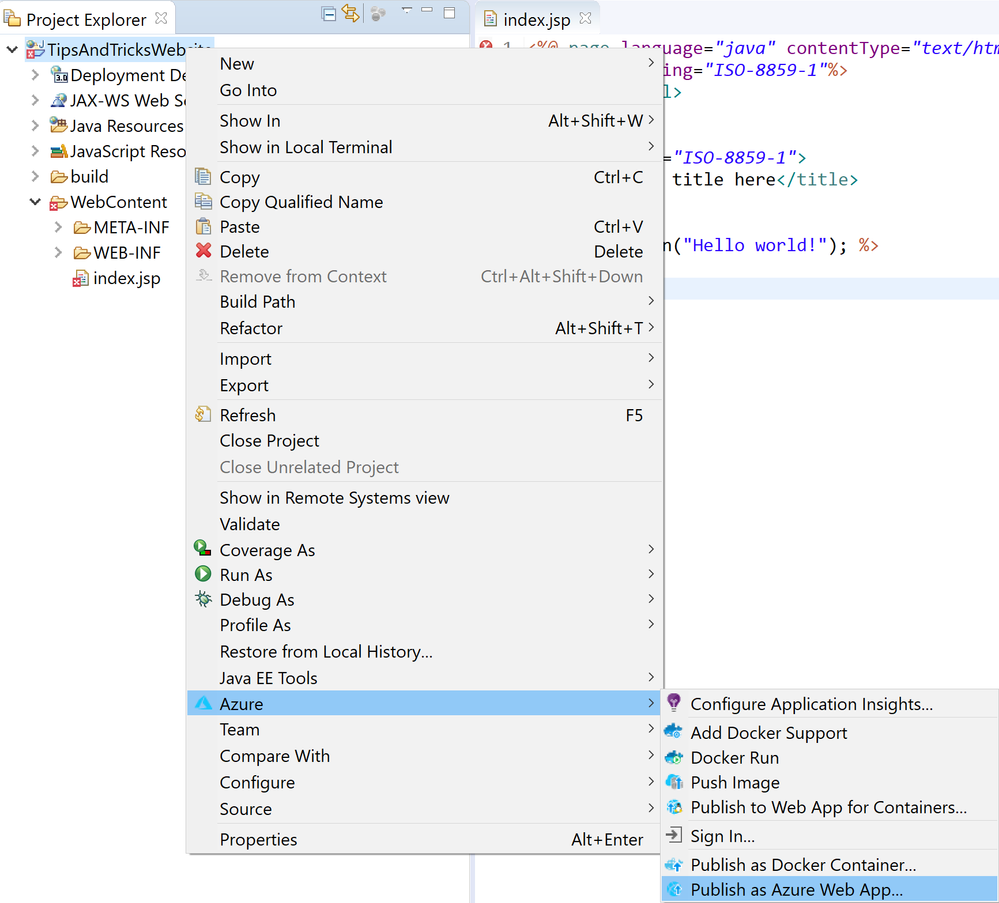Click the Copy icon in context menu
This screenshot has width=999, height=903.
click(x=203, y=177)
